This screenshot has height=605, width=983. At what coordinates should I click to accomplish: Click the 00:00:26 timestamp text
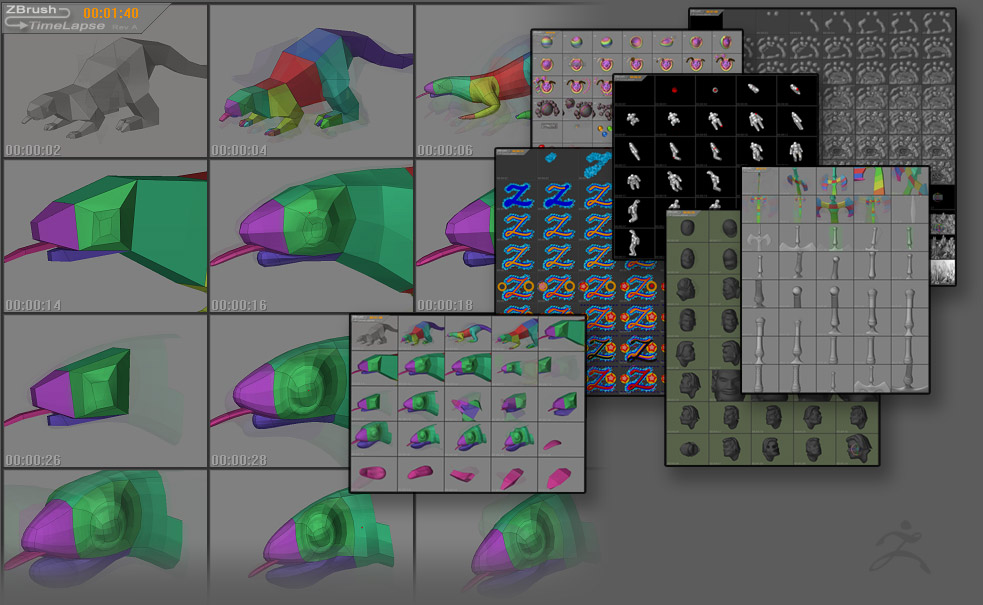pyautogui.click(x=33, y=460)
